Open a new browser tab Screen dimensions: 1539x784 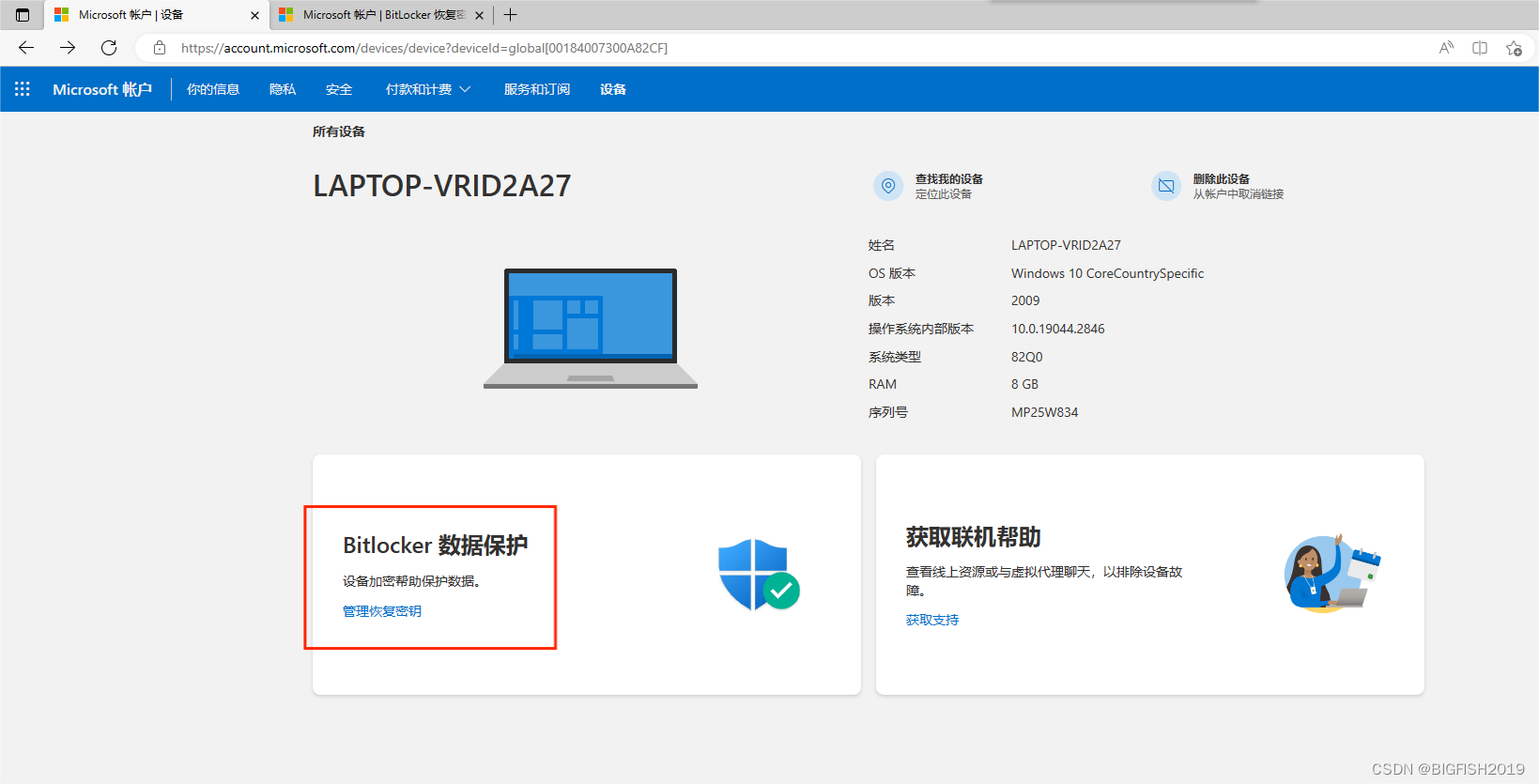click(x=511, y=15)
